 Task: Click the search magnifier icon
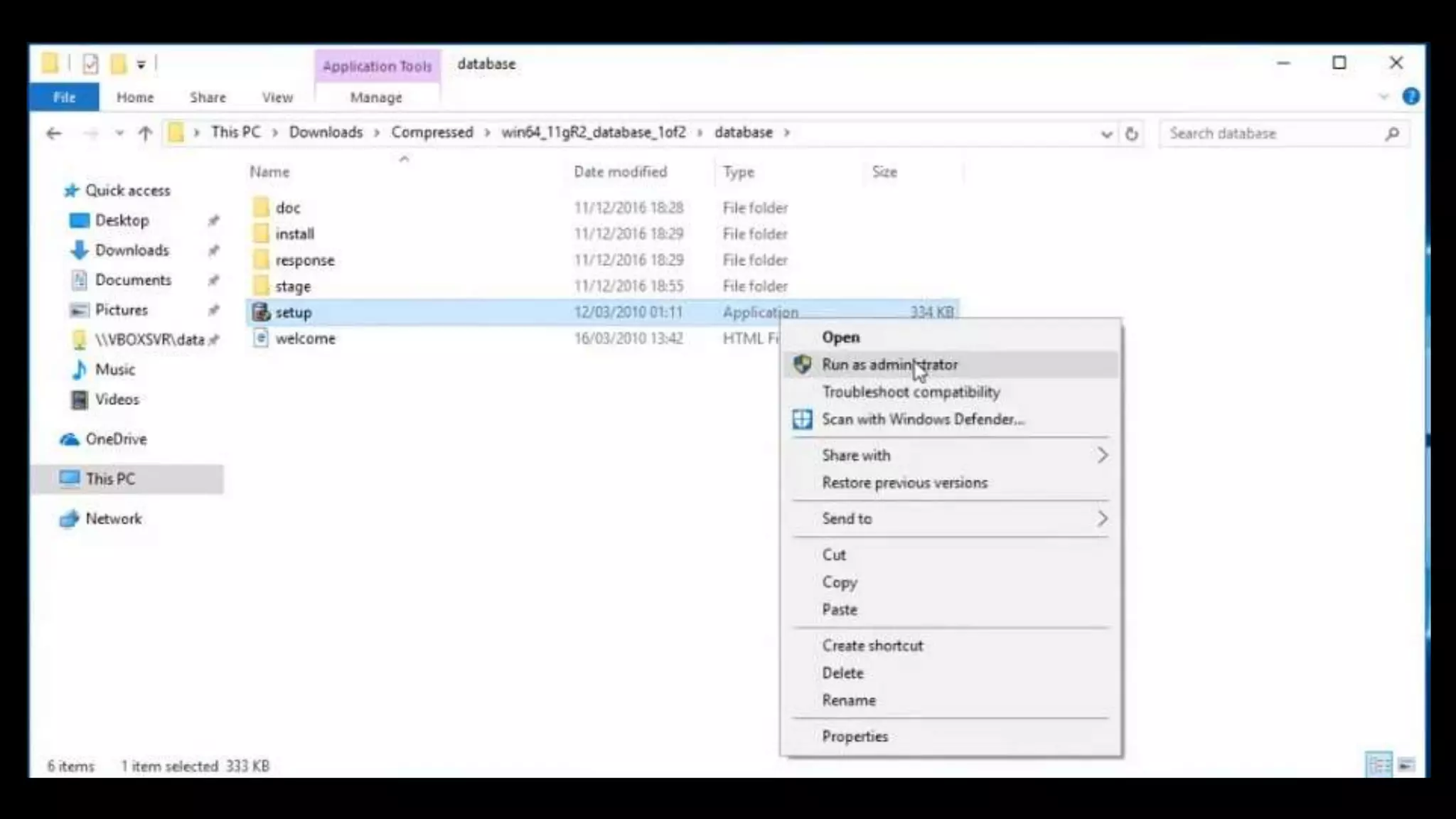[1392, 134]
